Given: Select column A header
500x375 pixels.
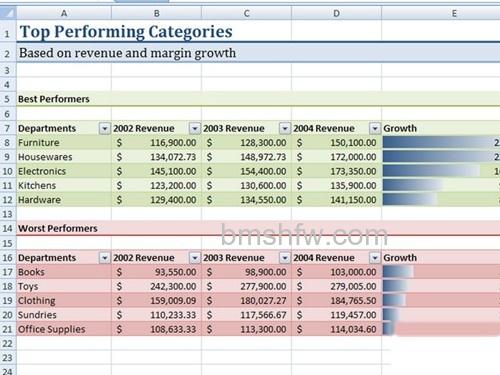Looking at the screenshot, I should point(64,13).
